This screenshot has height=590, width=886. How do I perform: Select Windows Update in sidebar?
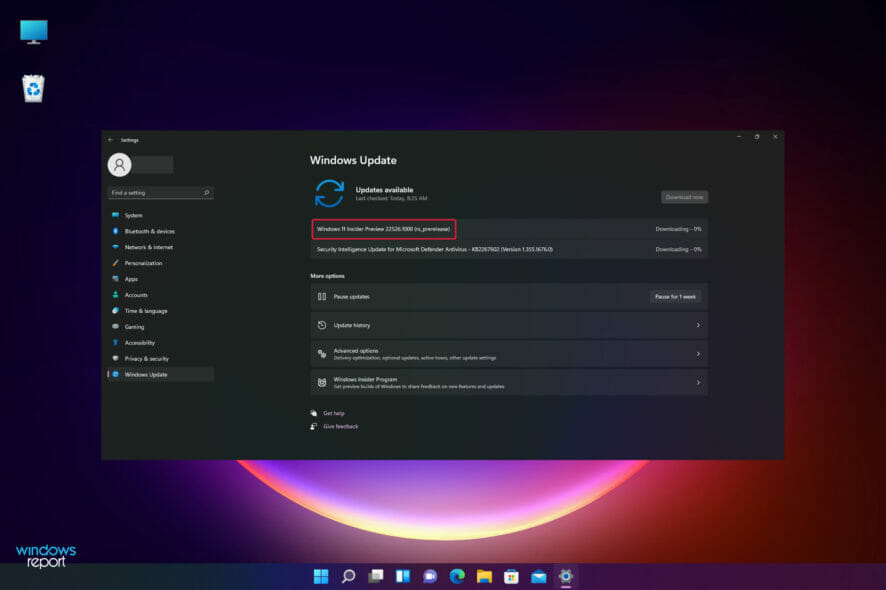pyautogui.click(x=160, y=374)
